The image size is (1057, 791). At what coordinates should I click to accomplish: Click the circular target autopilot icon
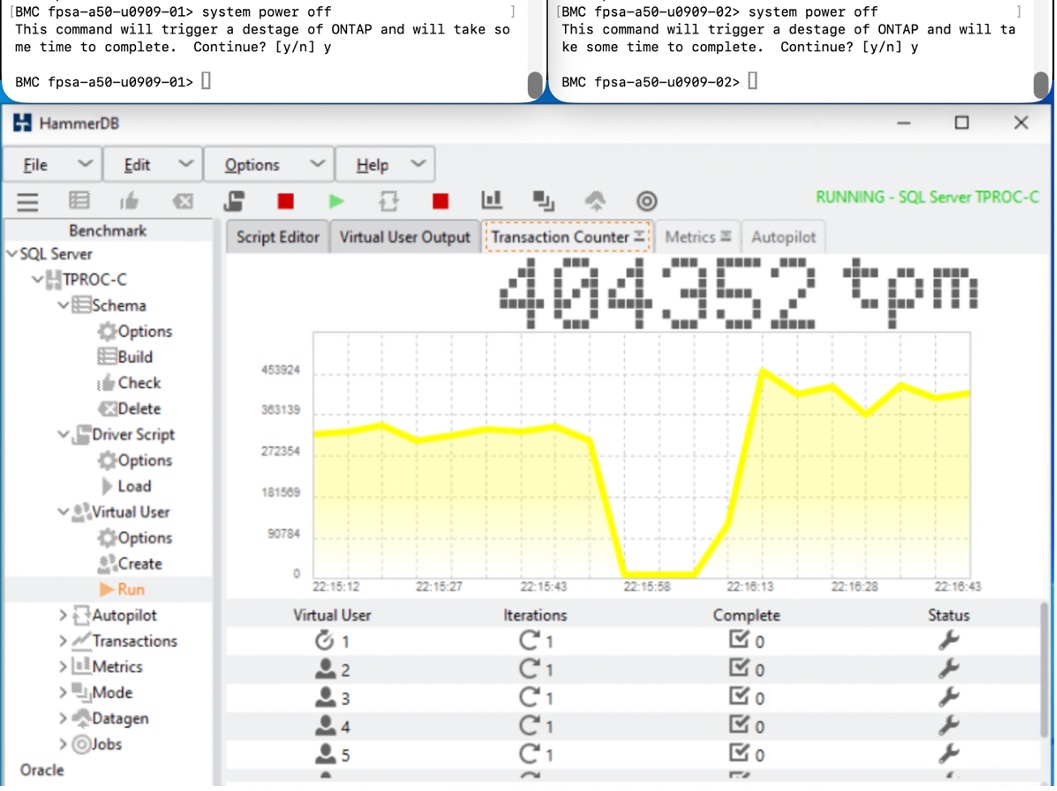point(646,201)
